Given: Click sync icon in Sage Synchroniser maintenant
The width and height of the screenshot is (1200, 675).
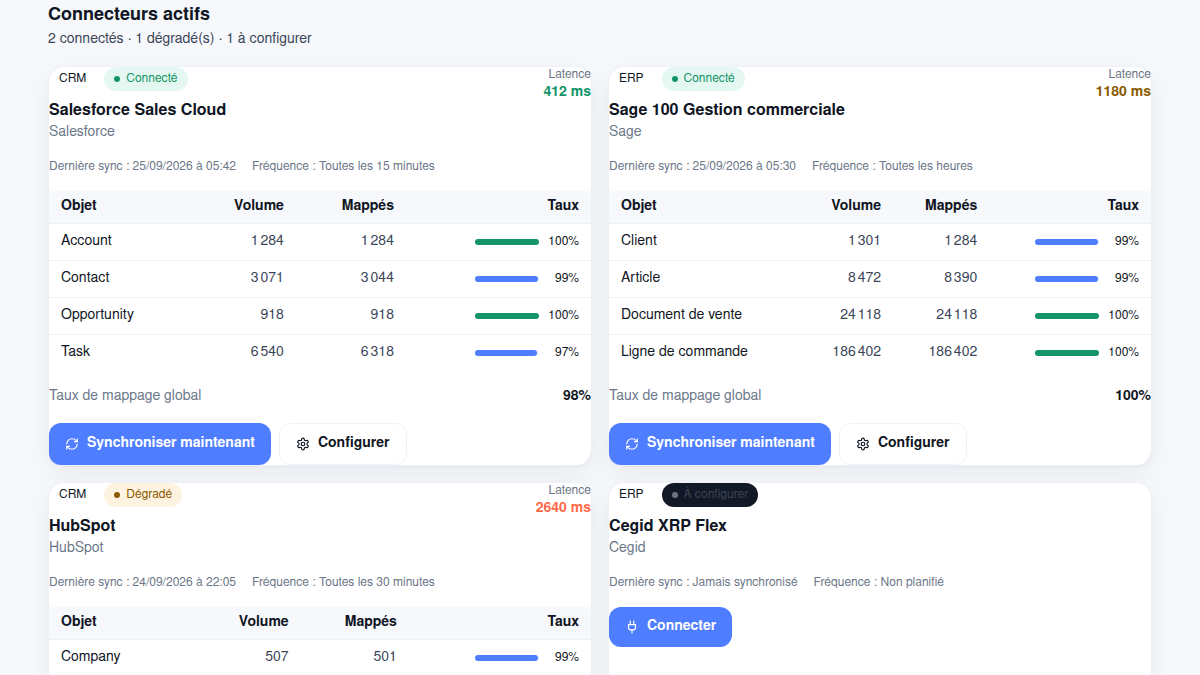Looking at the screenshot, I should coord(632,444).
